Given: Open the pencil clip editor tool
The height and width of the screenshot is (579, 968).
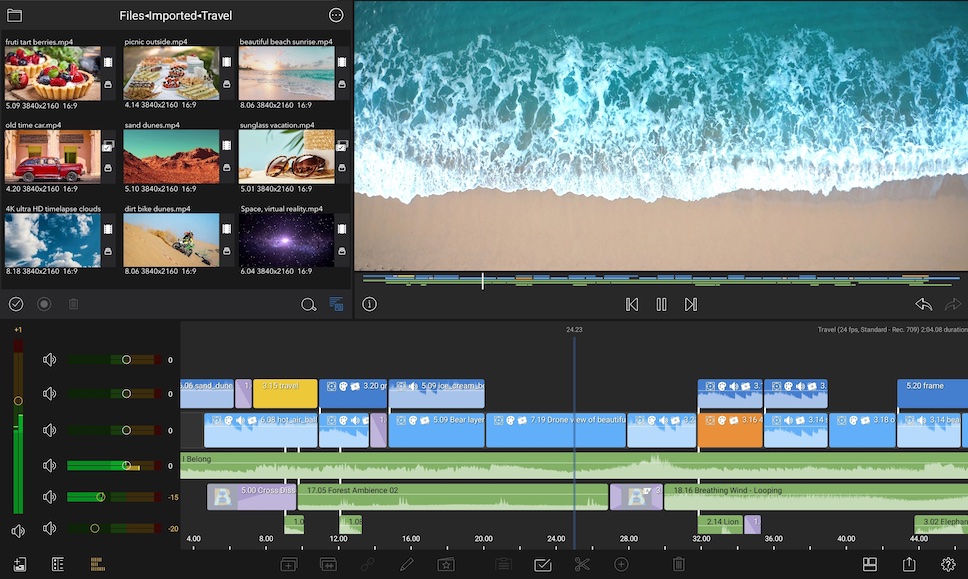Looking at the screenshot, I should [406, 565].
